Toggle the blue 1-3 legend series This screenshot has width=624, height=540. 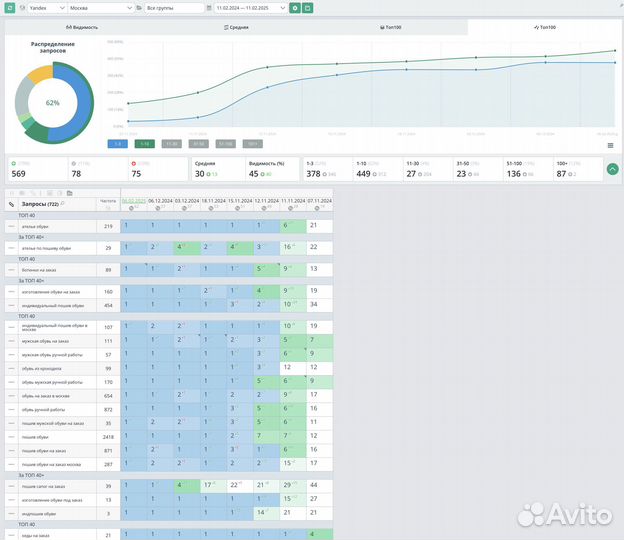(116, 144)
